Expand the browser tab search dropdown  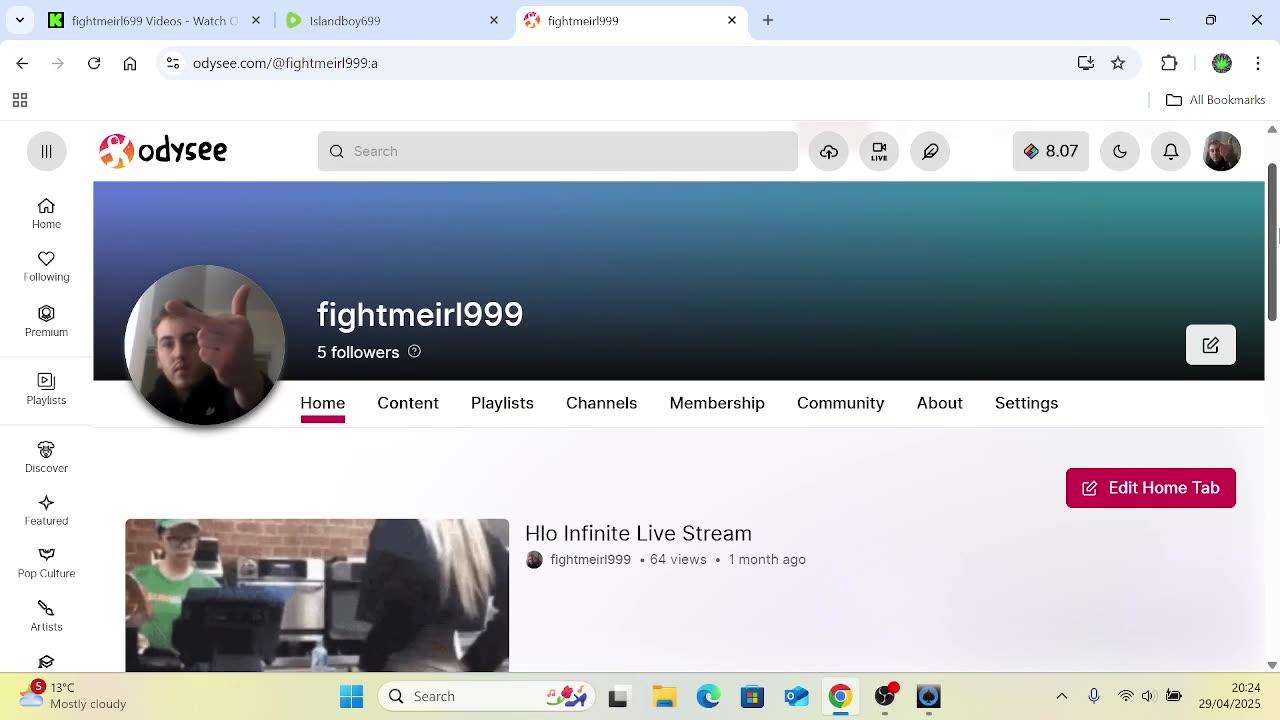pos(19,20)
